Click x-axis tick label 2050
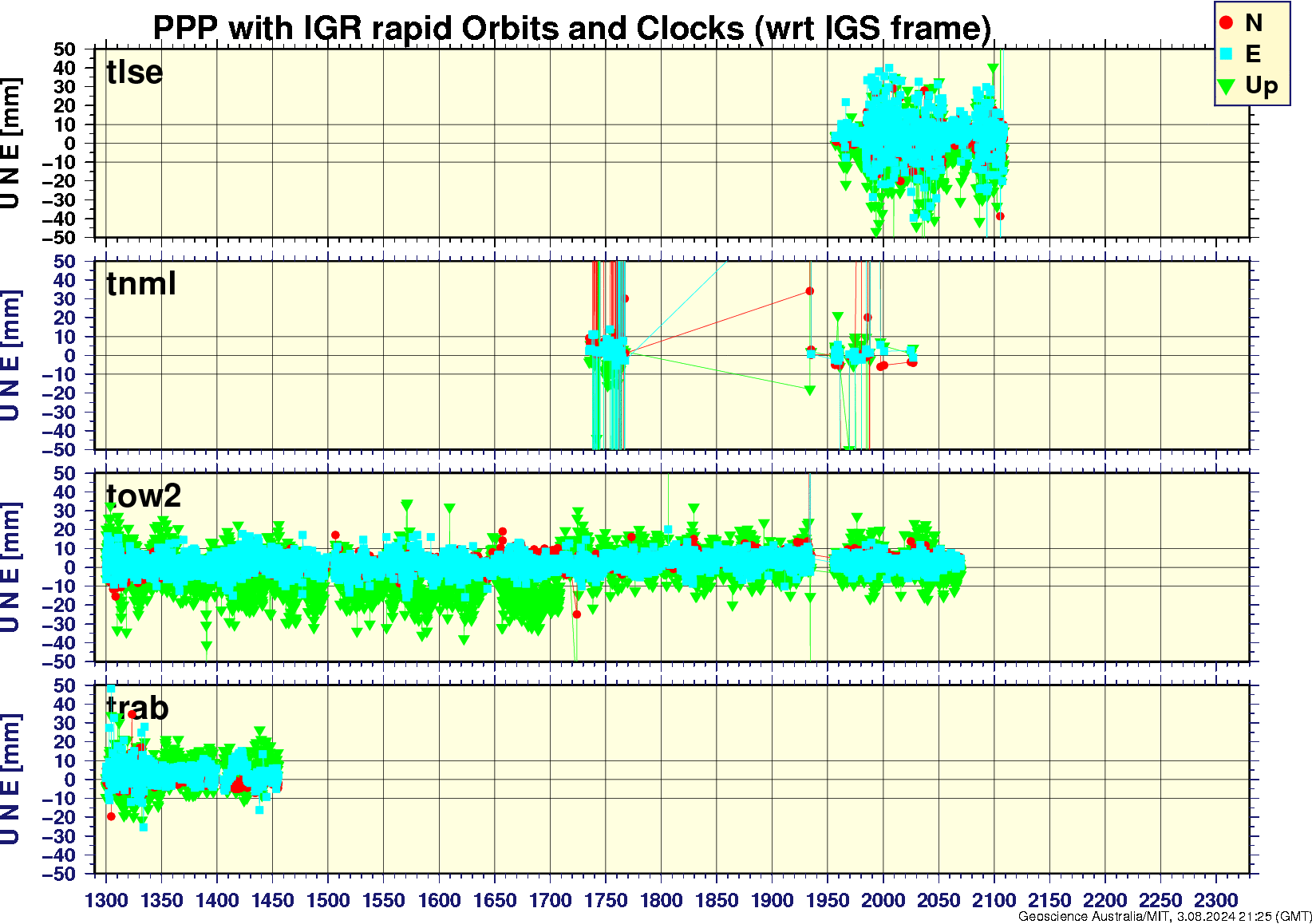Image resolution: width=1312 pixels, height=924 pixels. tap(939, 900)
